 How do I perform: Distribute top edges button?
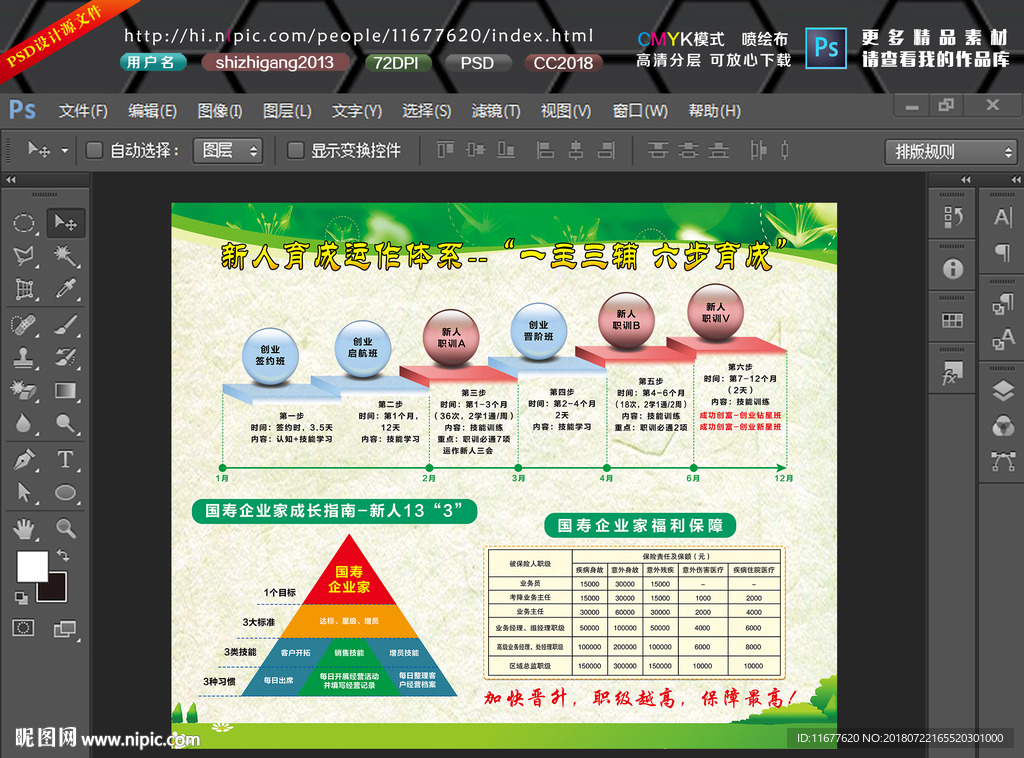point(658,151)
